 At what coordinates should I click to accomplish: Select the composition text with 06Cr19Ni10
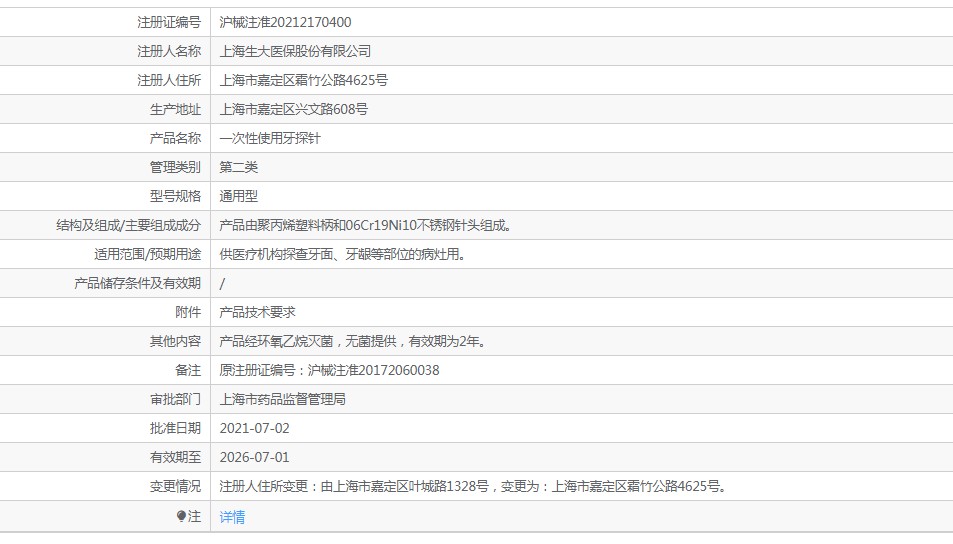click(x=367, y=226)
